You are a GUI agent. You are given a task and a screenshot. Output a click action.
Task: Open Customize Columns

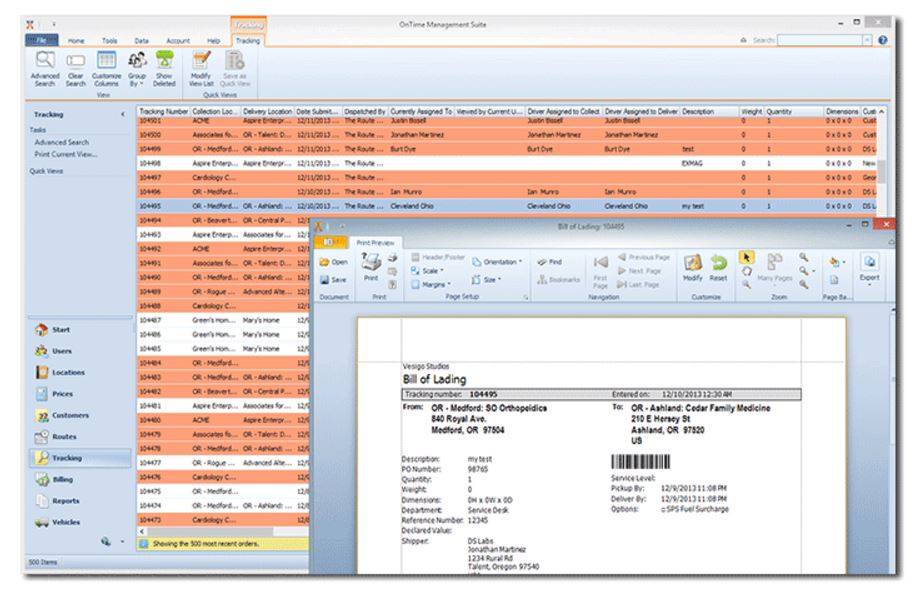pyautogui.click(x=106, y=69)
